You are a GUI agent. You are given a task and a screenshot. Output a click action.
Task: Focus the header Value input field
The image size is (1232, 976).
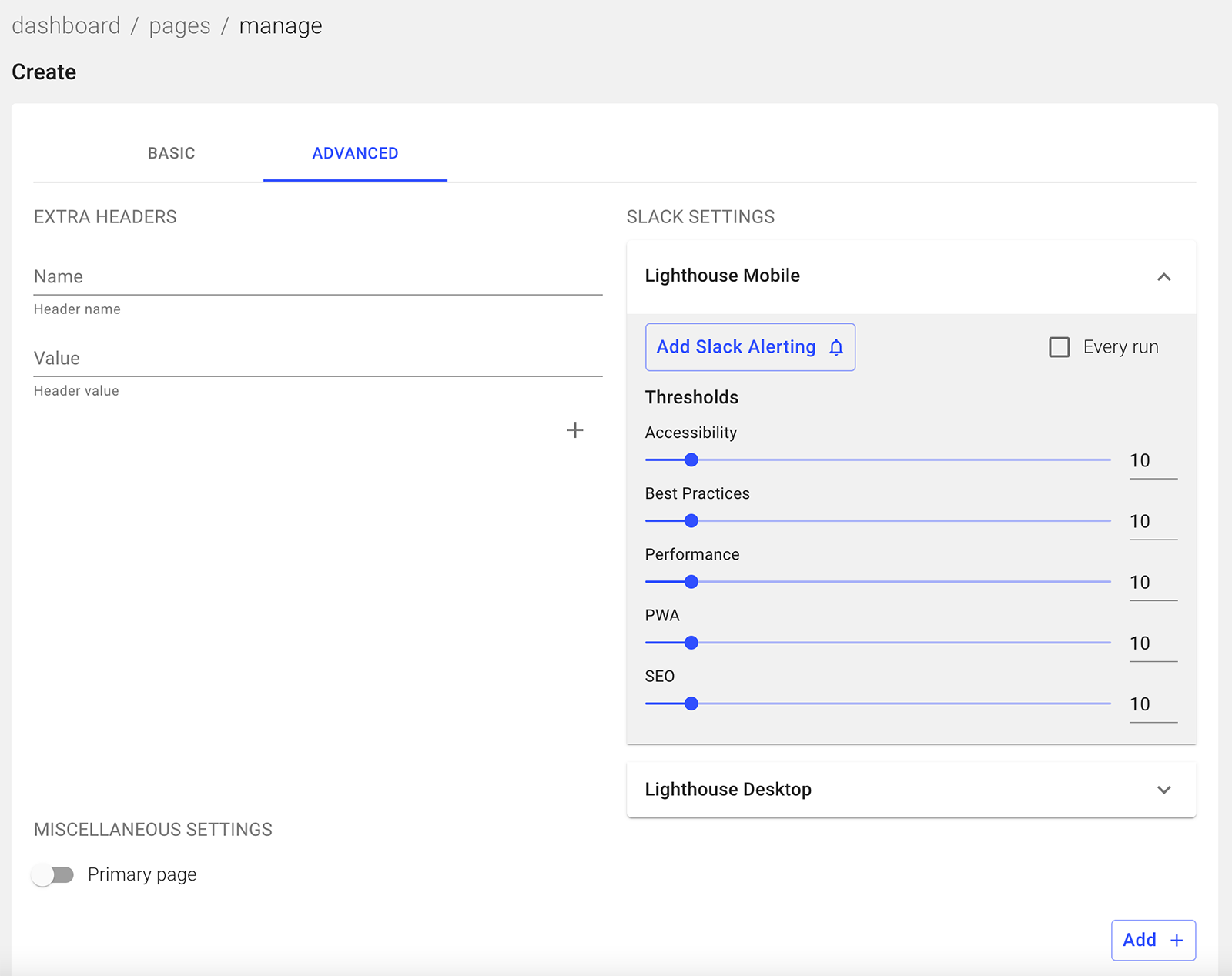click(x=318, y=359)
